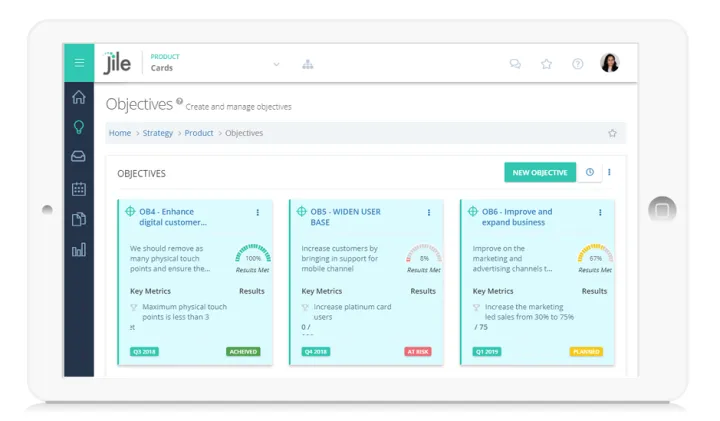Select the lightbulb Strategy sidebar icon
Image resolution: width=720 pixels, height=421 pixels.
[x=79, y=127]
